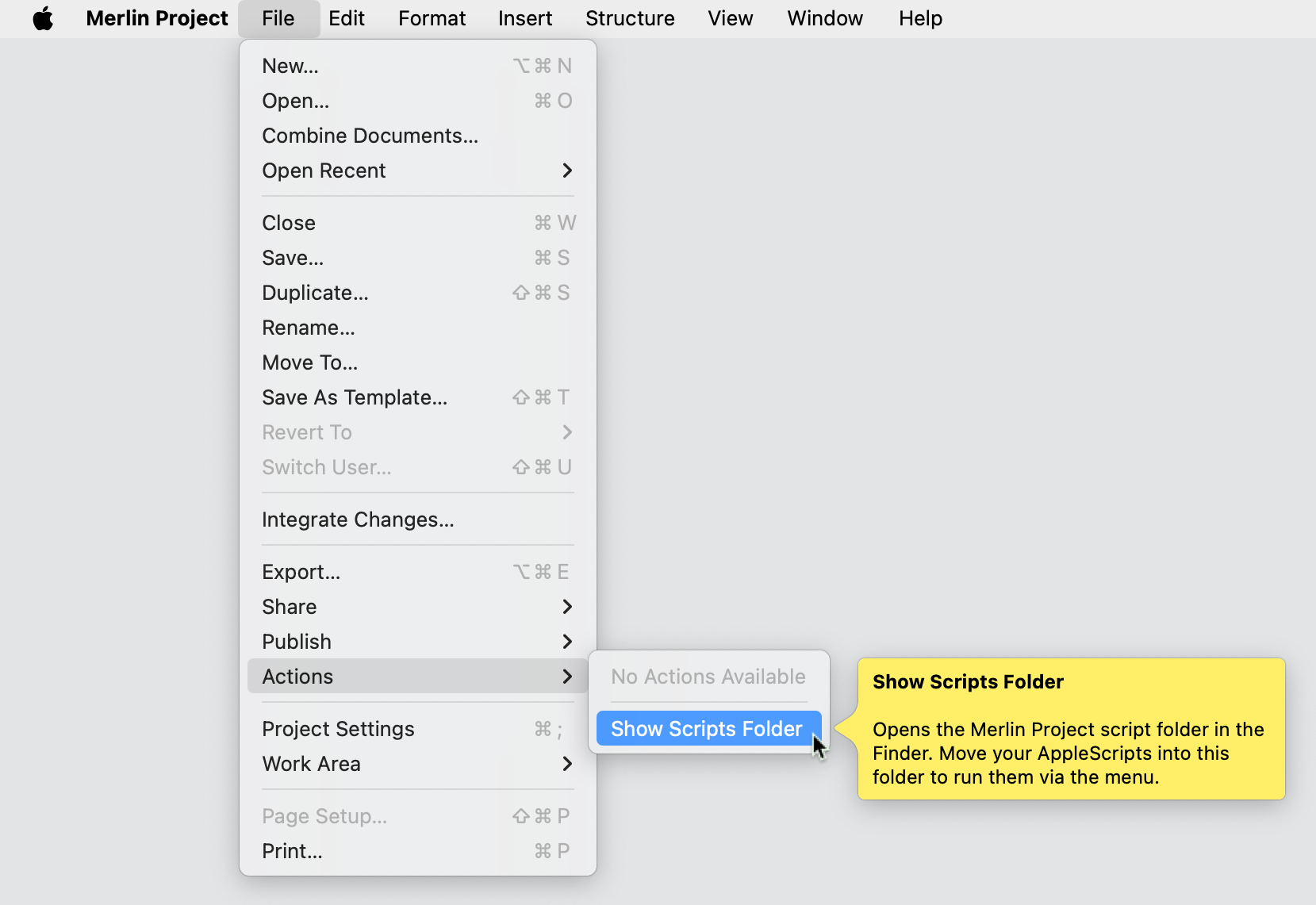
Task: Choose New... from the File menu
Action: coord(418,66)
